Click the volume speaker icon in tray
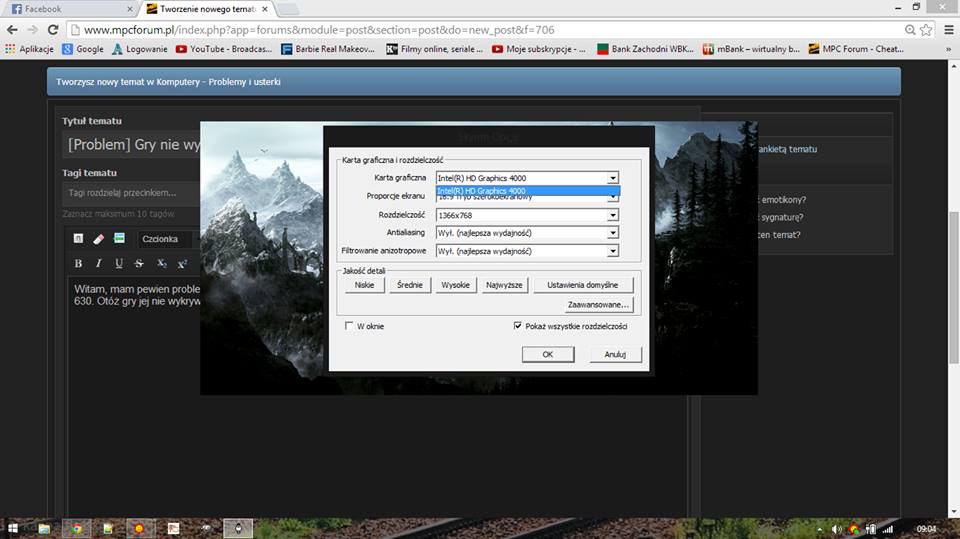Screen dimensions: 960x539 tap(836, 529)
